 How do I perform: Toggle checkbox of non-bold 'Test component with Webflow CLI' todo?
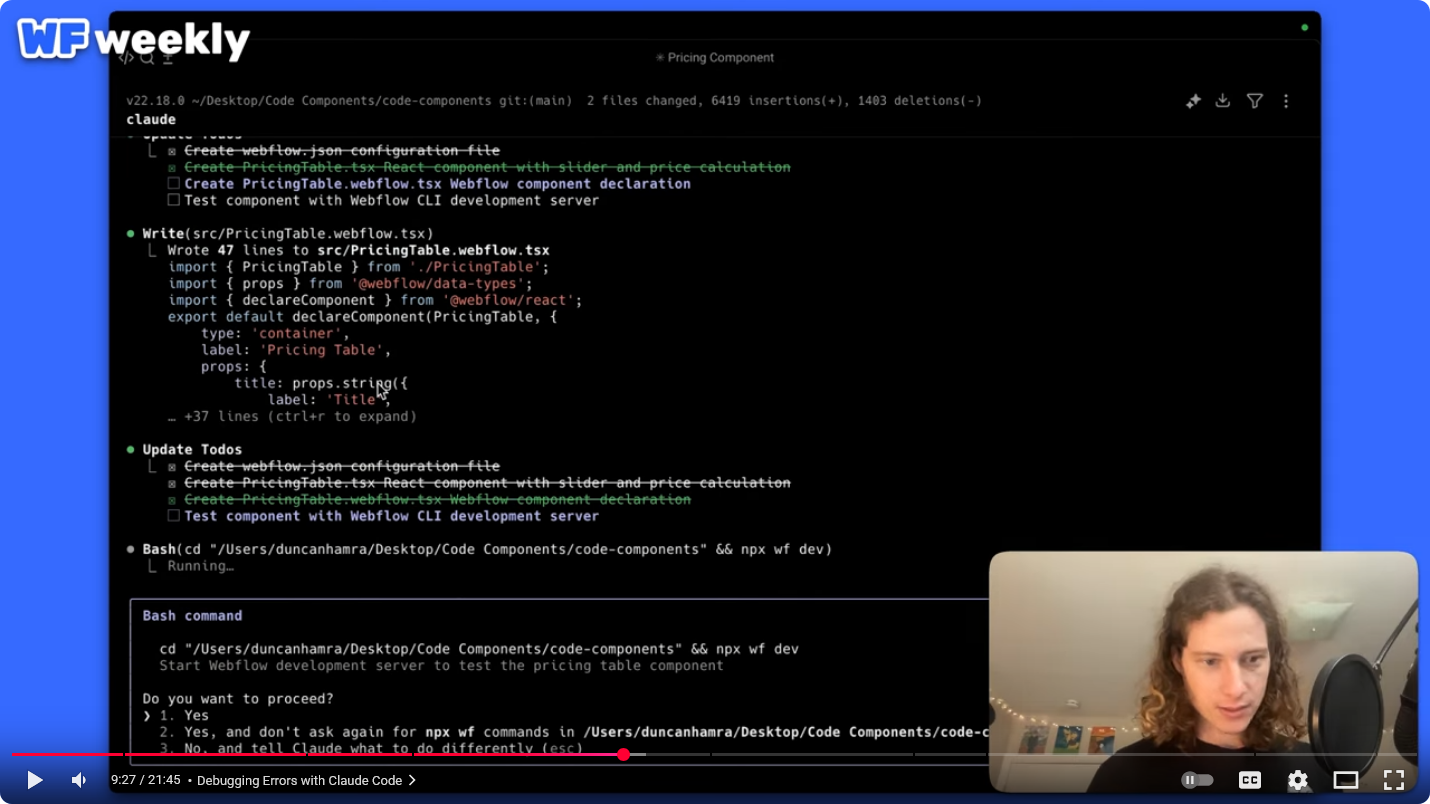tap(173, 201)
